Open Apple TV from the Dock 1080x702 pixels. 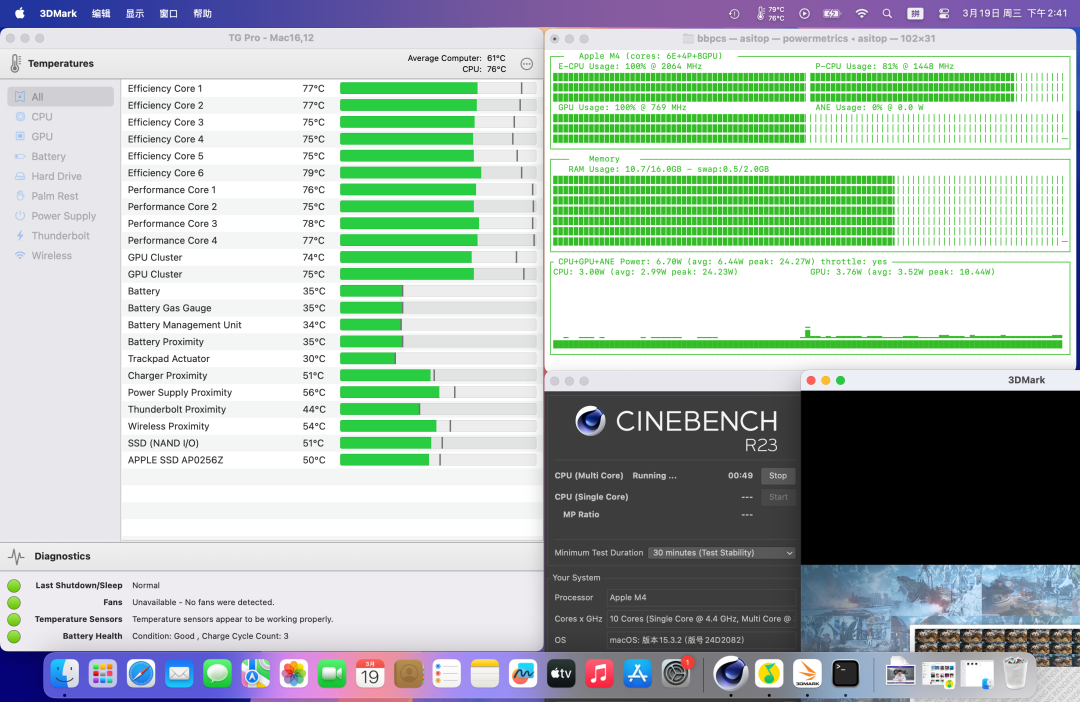coord(561,674)
